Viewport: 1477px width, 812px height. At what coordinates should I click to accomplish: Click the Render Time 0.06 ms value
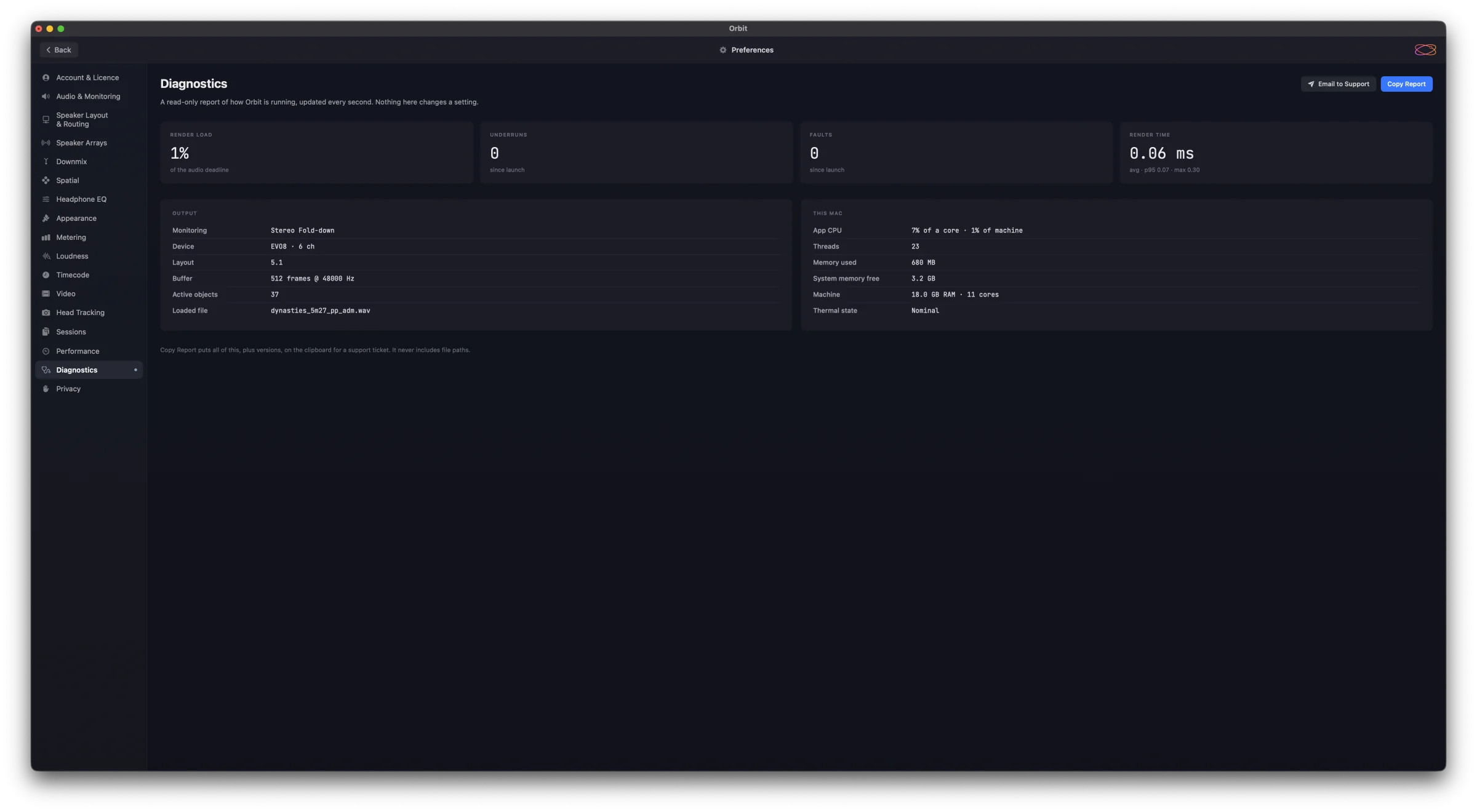click(1162, 153)
